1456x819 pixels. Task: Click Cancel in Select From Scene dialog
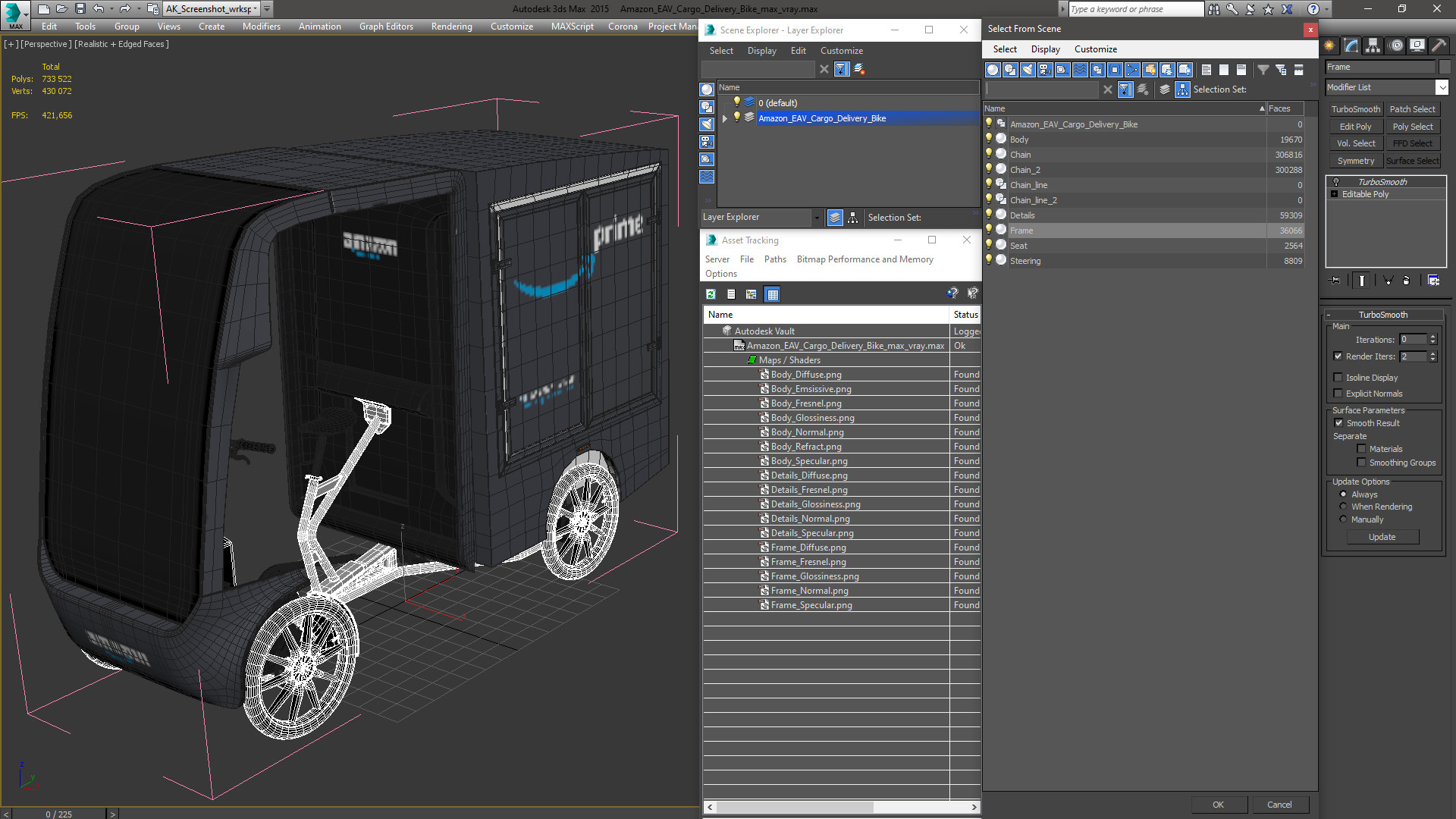coord(1279,805)
